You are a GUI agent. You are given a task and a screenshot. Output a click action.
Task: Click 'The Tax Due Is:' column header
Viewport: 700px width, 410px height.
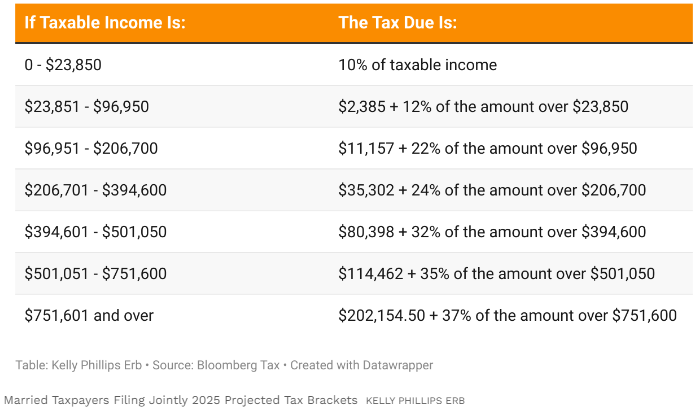tap(398, 22)
